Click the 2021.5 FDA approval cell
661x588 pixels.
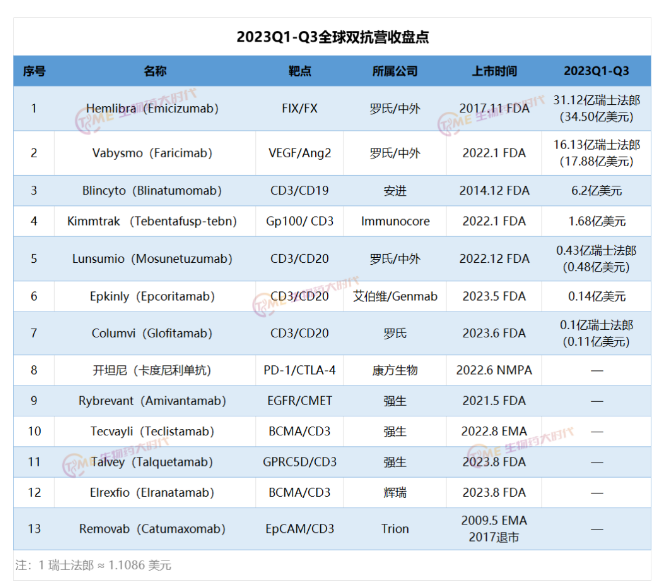[494, 401]
